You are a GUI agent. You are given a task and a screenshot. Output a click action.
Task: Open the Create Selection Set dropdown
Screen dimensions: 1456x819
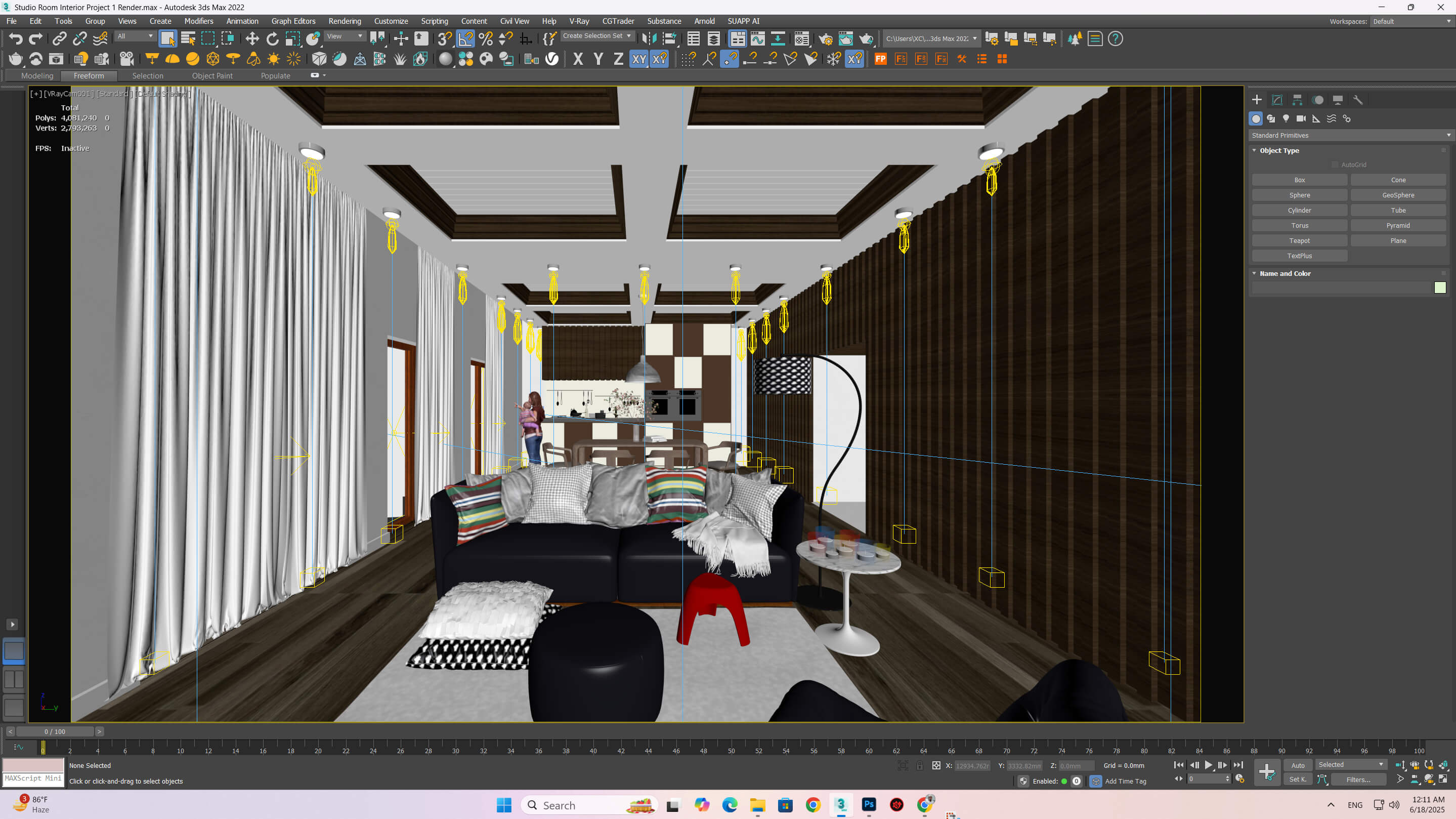click(x=597, y=35)
